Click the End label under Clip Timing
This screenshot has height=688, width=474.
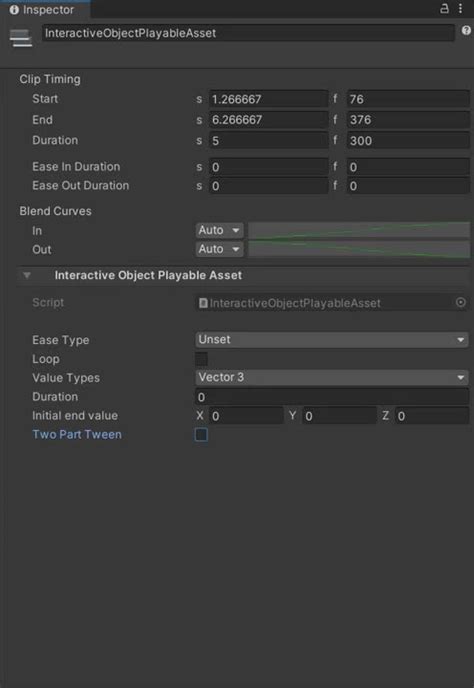pos(42,119)
